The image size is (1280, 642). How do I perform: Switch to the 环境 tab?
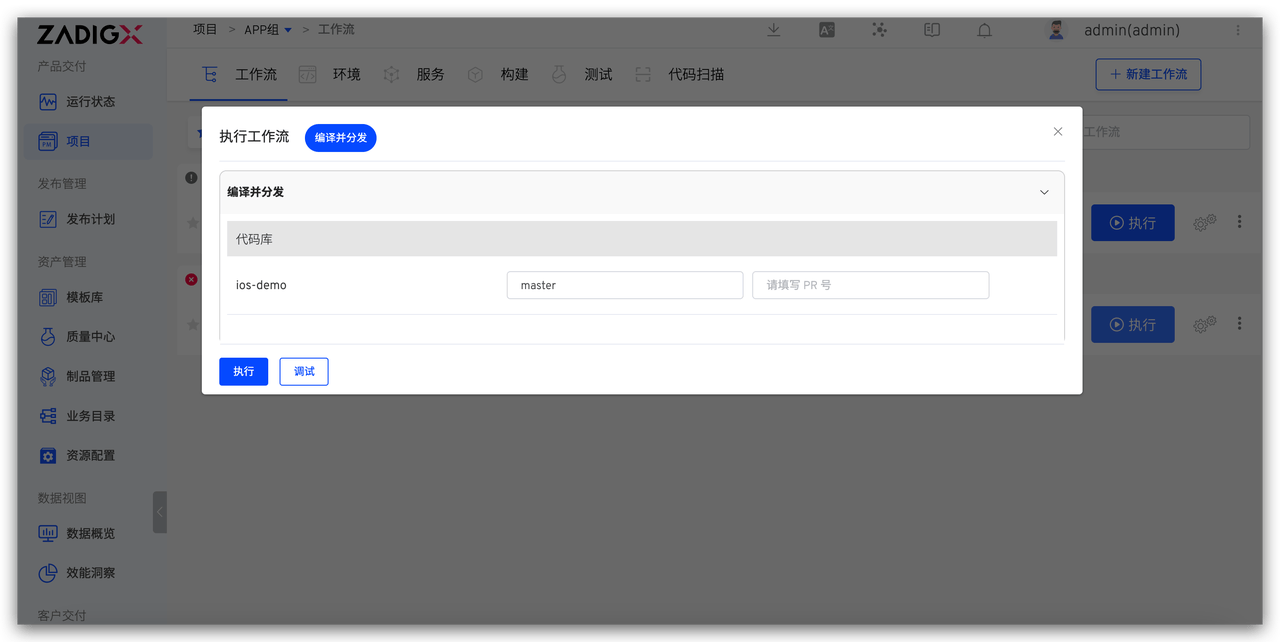[346, 75]
